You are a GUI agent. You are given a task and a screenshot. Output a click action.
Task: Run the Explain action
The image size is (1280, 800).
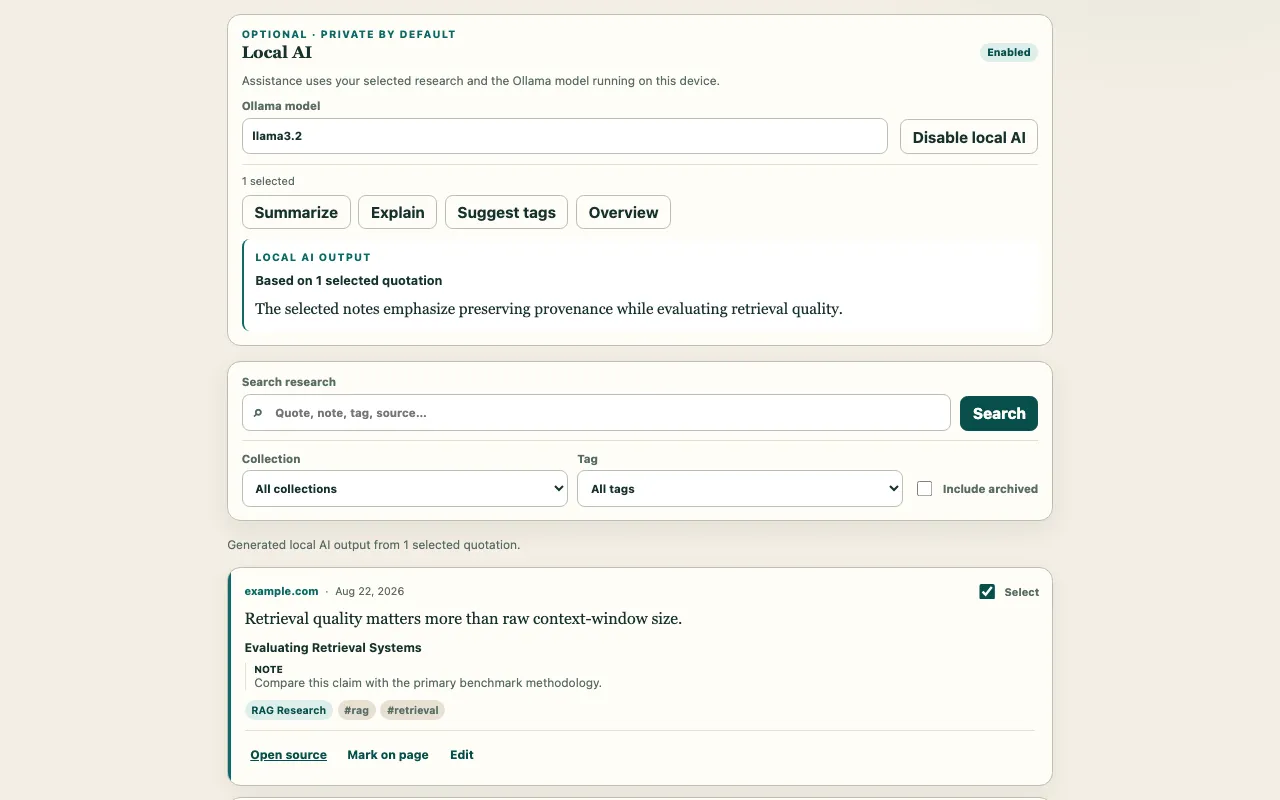398,212
